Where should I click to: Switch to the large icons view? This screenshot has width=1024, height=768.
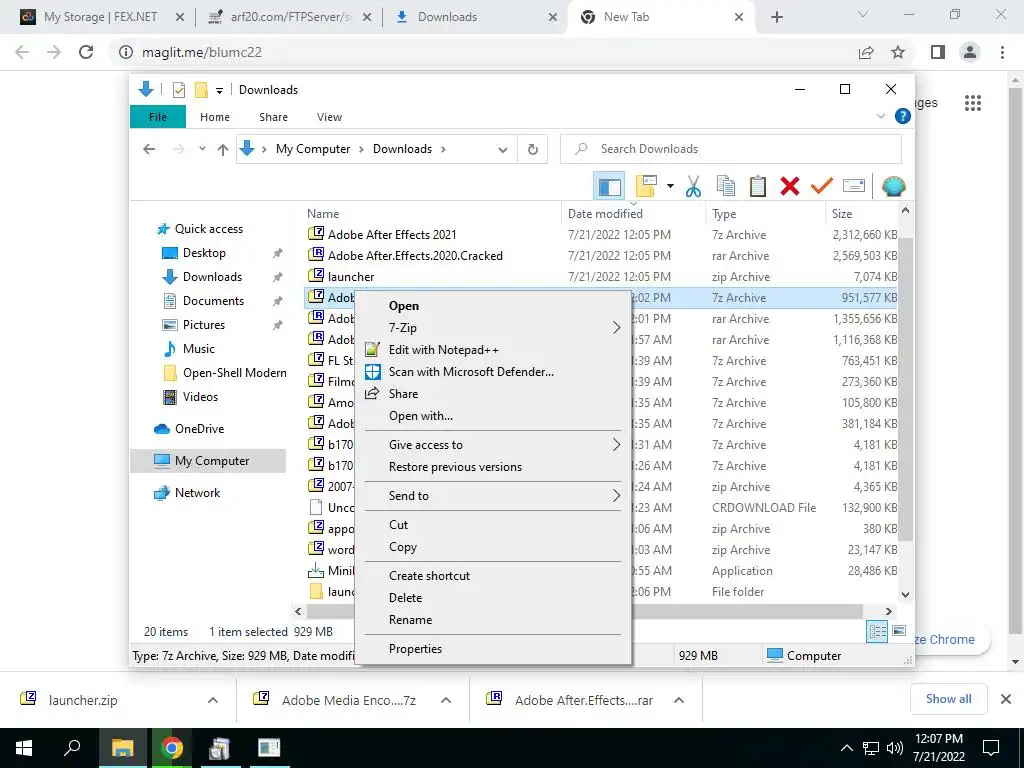pos(899,631)
